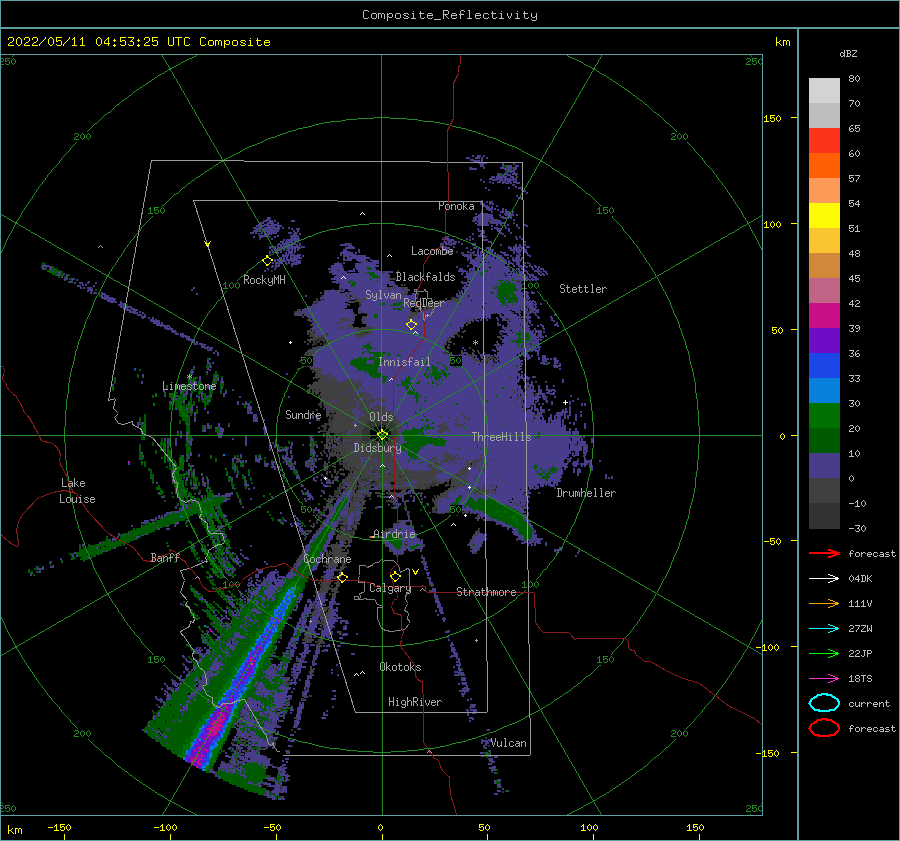Click the ThreeHills label
This screenshot has width=900, height=841.
(502, 437)
